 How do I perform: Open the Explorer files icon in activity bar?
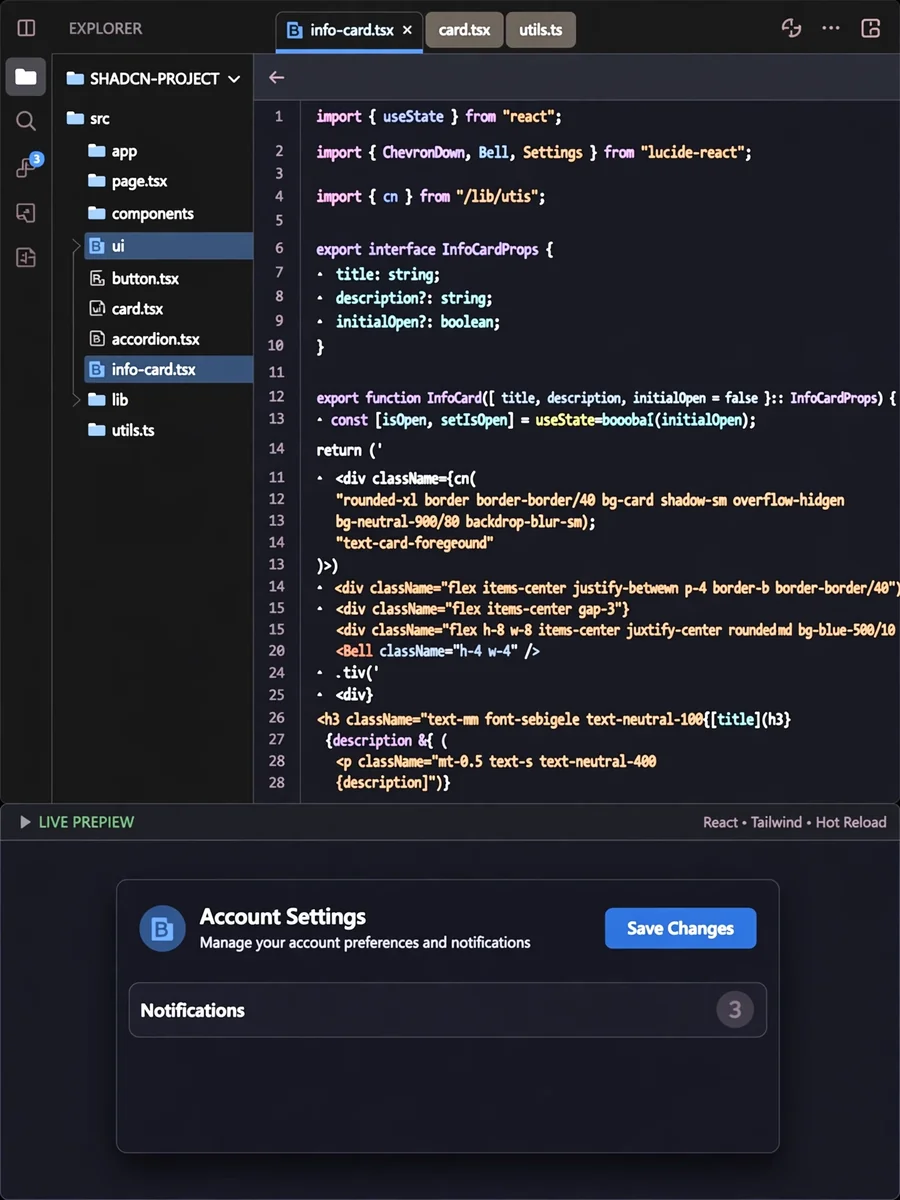pyautogui.click(x=26, y=77)
